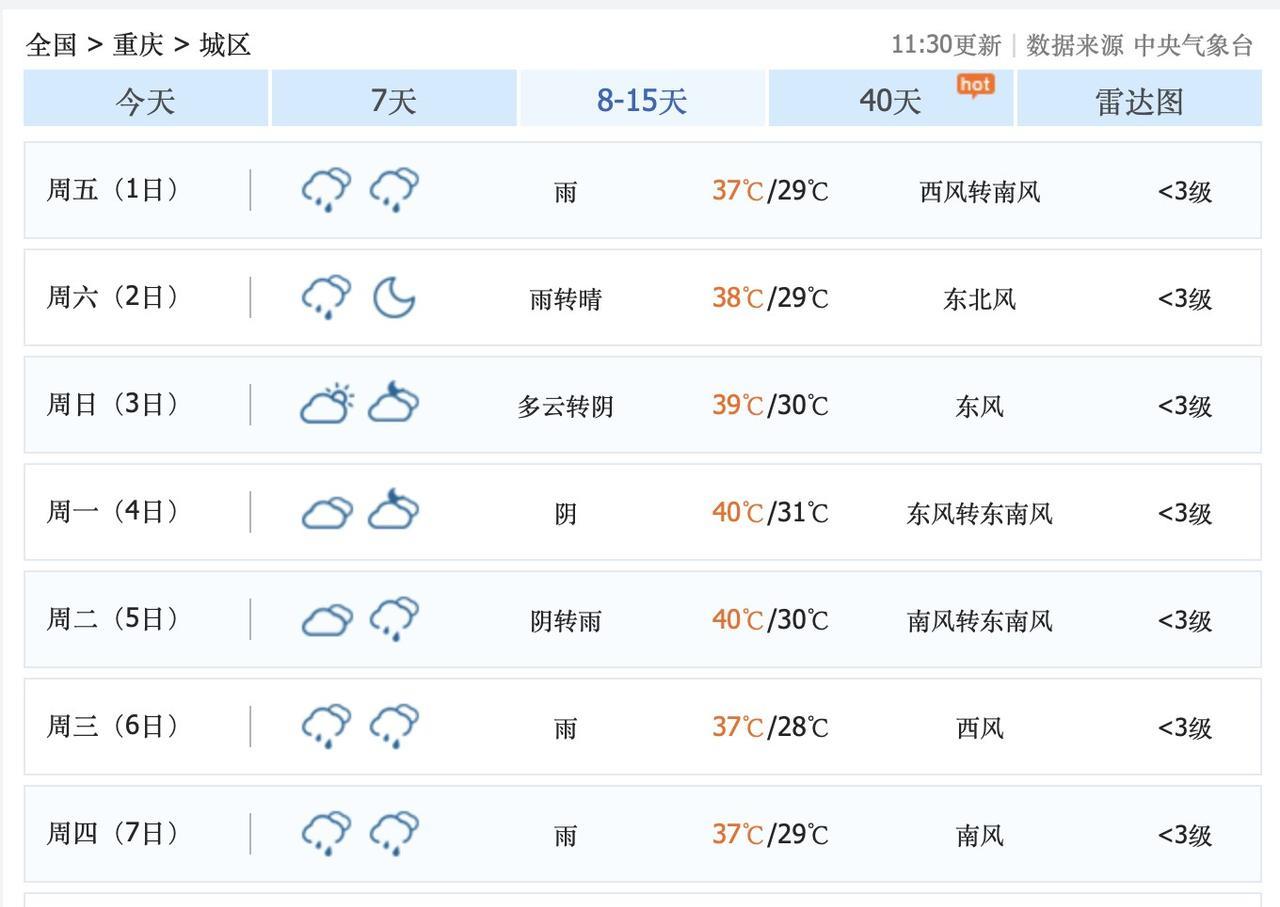Click Sunday's partly cloudy sun icon
This screenshot has width=1280, height=907.
pyautogui.click(x=327, y=404)
